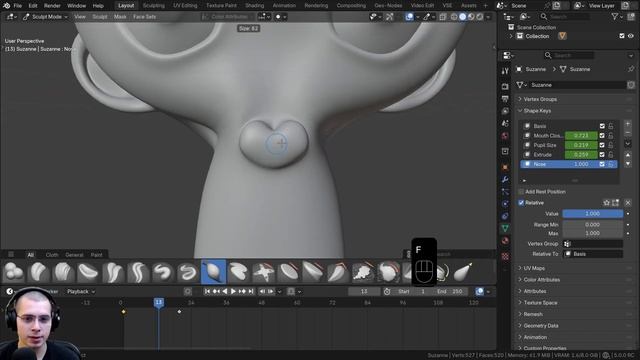This screenshot has width=640, height=360.
Task: Switch to solid viewport shading
Action: click(x=462, y=17)
